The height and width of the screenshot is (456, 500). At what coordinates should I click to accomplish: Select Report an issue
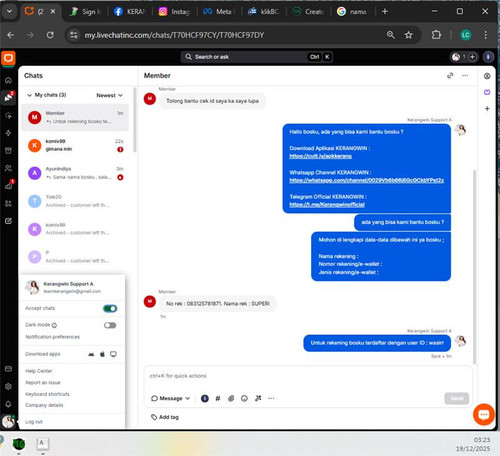[x=43, y=383]
